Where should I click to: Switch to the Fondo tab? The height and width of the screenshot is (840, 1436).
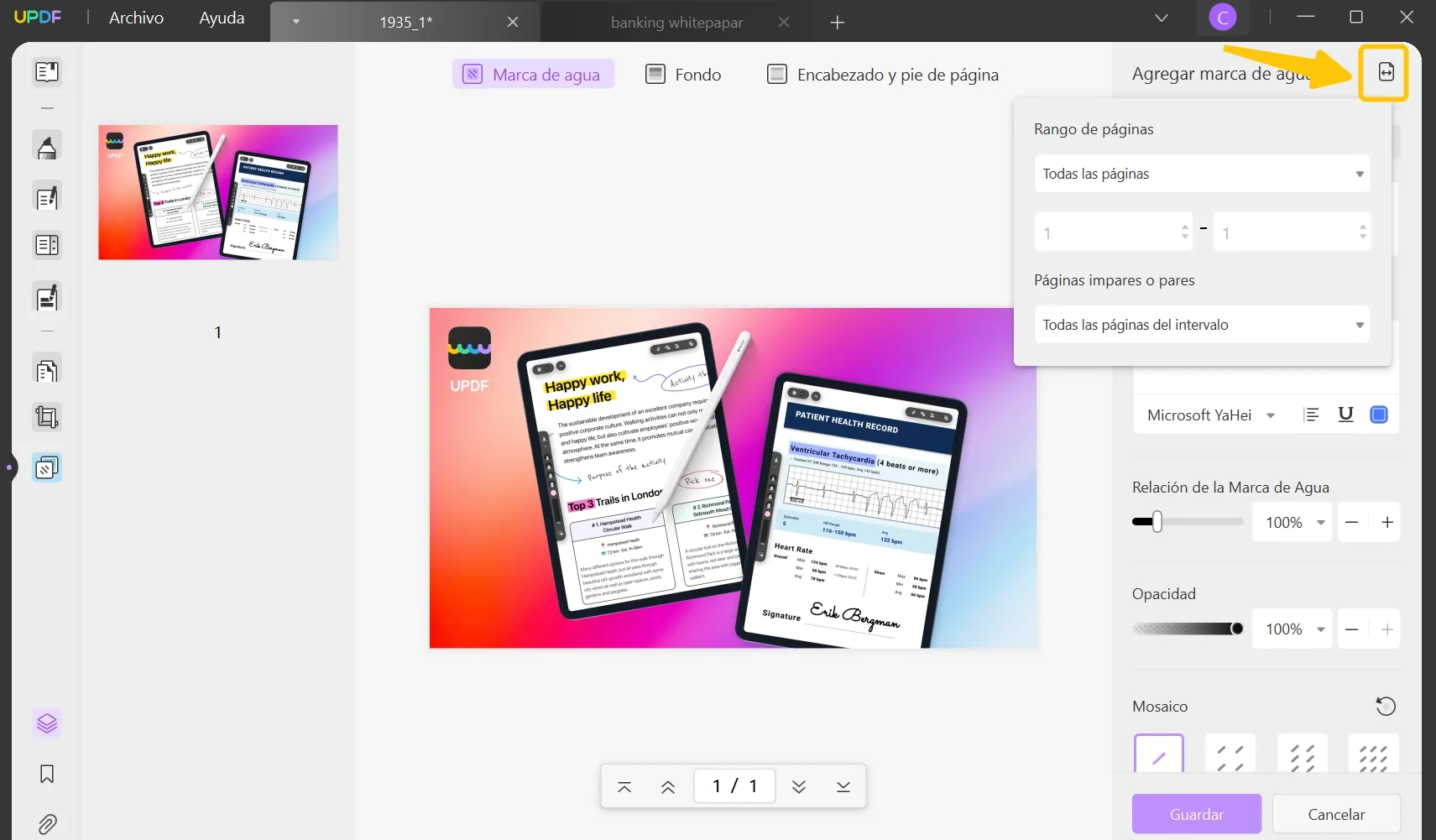coord(683,75)
